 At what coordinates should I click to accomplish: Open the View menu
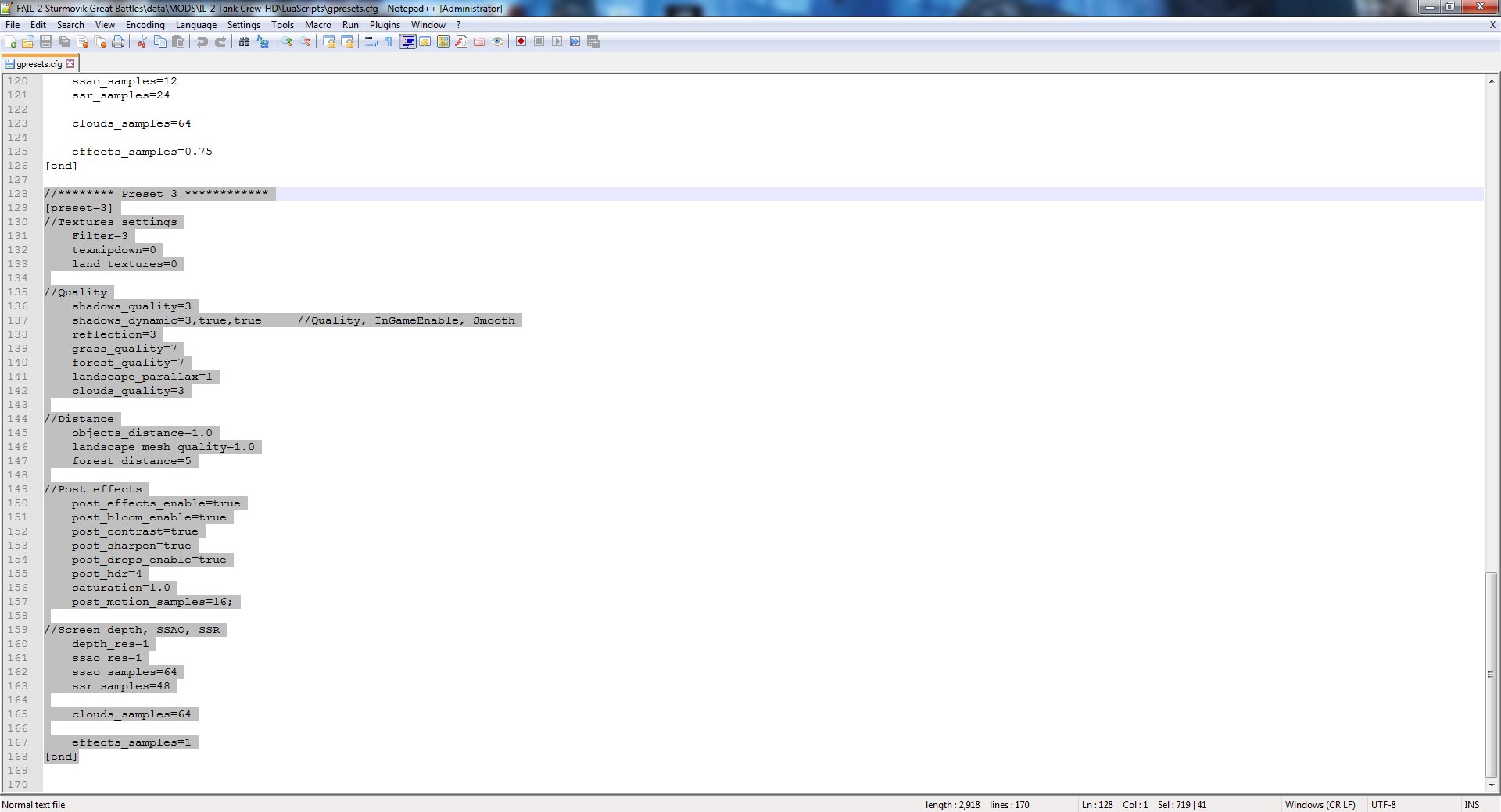[x=105, y=25]
